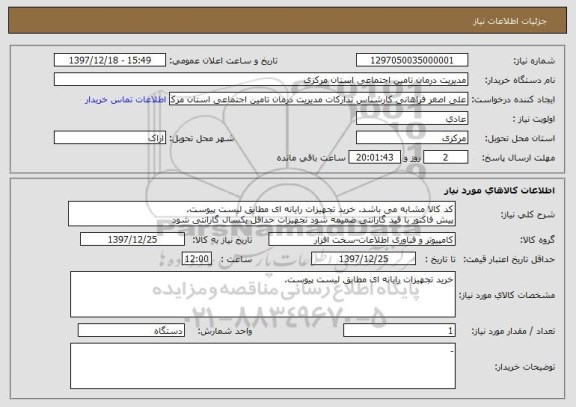576x407 pixels.
Task: Click the ایجاد کننده درخواست label
Action: [514, 100]
